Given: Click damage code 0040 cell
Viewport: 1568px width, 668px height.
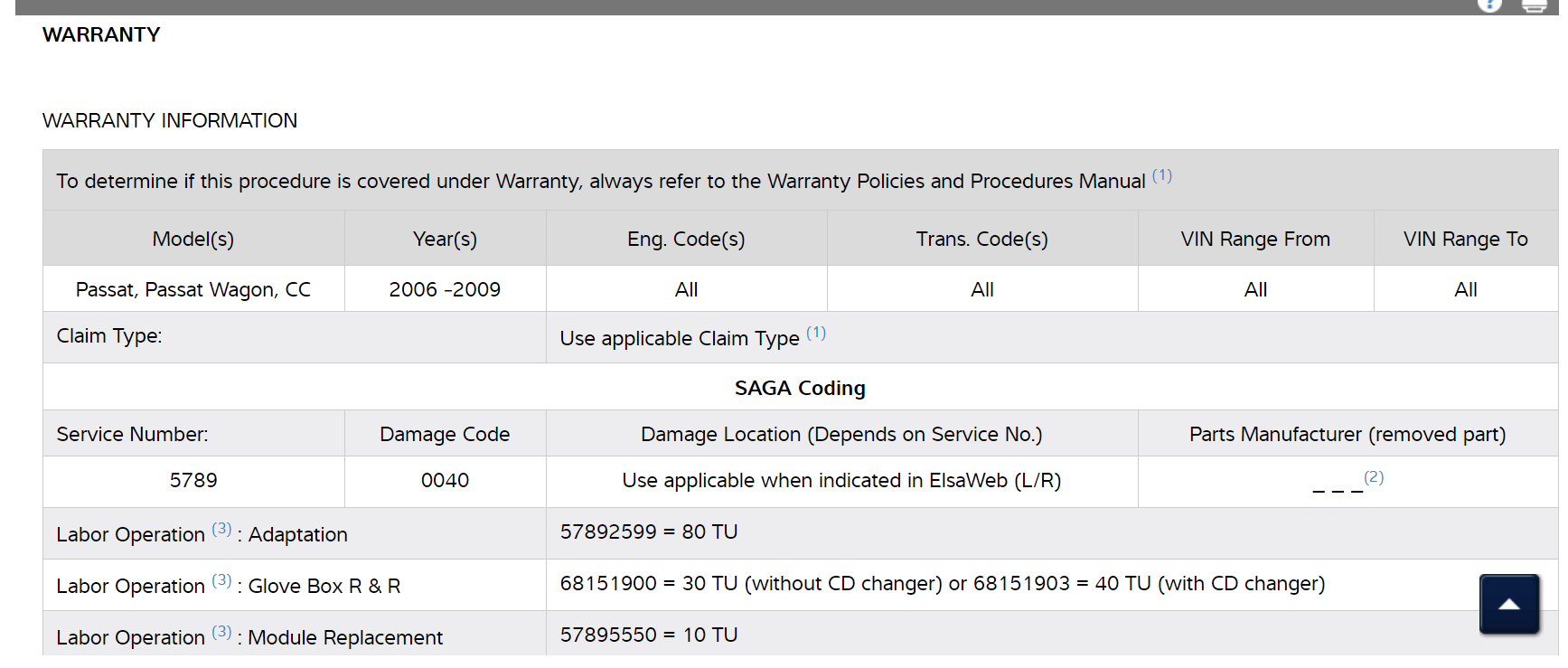Looking at the screenshot, I should pos(445,481).
